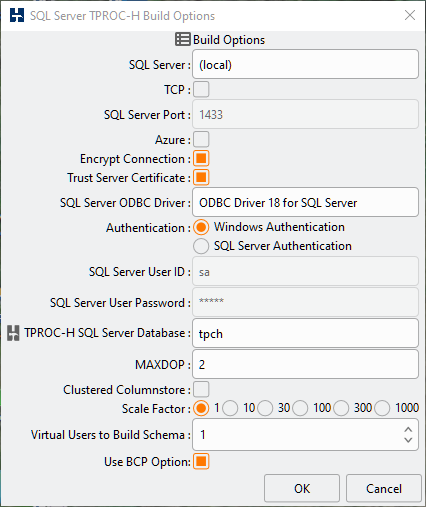Click the SQL Server ODBC Driver field

tap(305, 202)
